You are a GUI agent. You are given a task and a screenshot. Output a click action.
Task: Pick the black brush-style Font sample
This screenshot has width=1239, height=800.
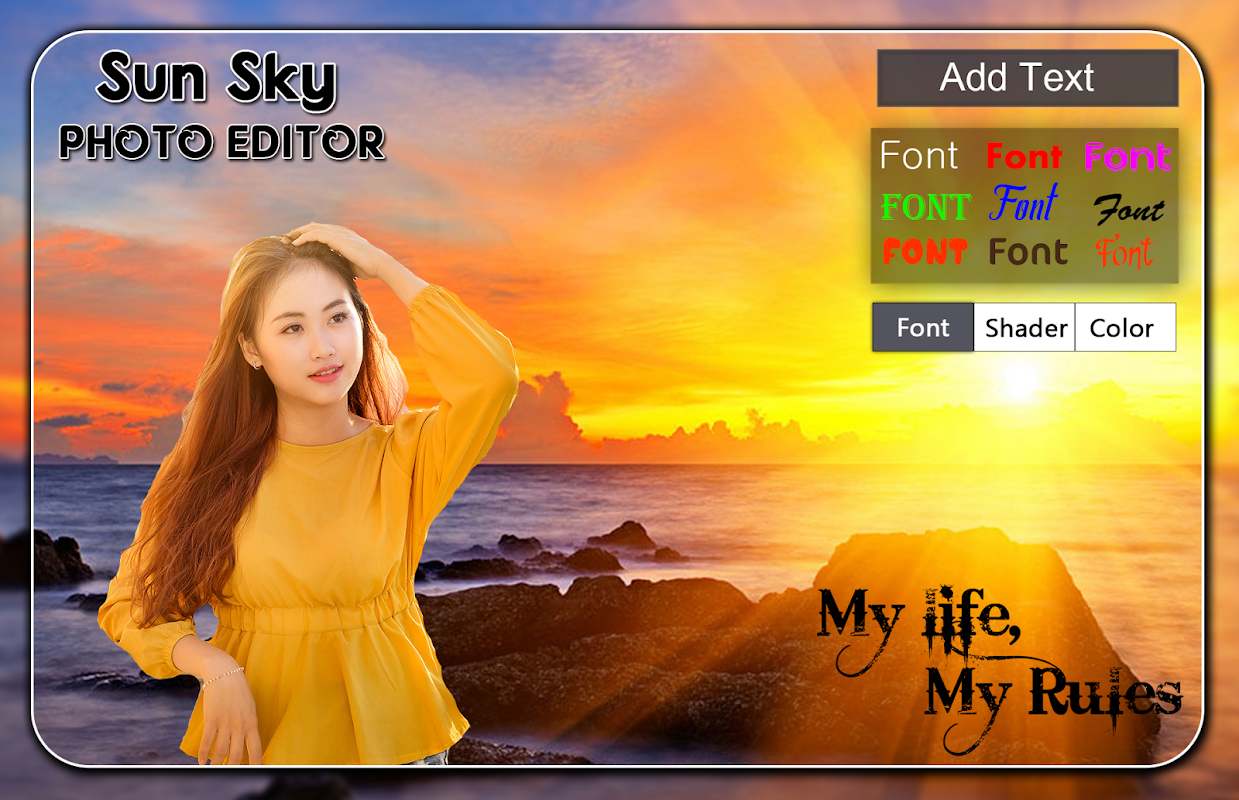[1129, 210]
